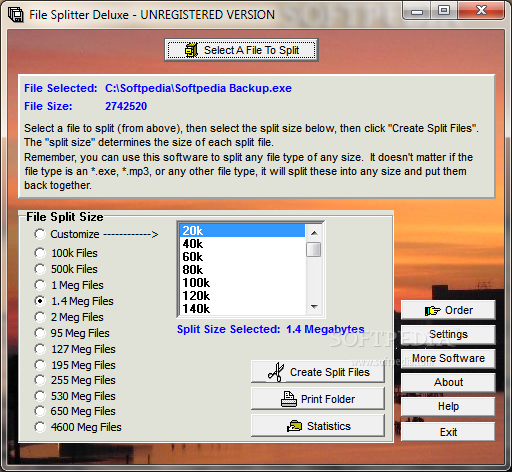Click the scrollbar thumb in size list
Screen dimensions: 512x472
(314, 249)
